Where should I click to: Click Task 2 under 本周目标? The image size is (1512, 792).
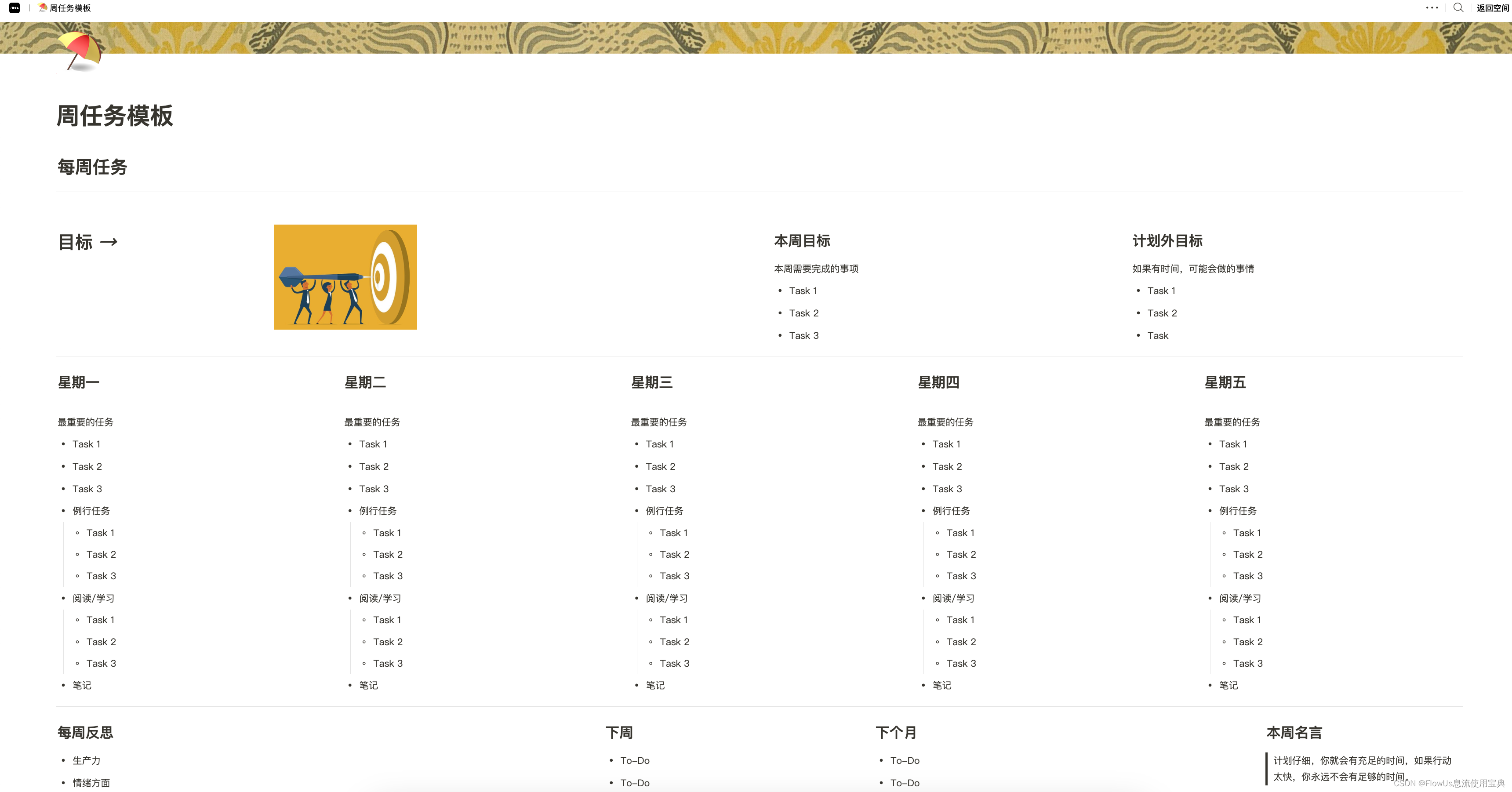click(x=803, y=313)
